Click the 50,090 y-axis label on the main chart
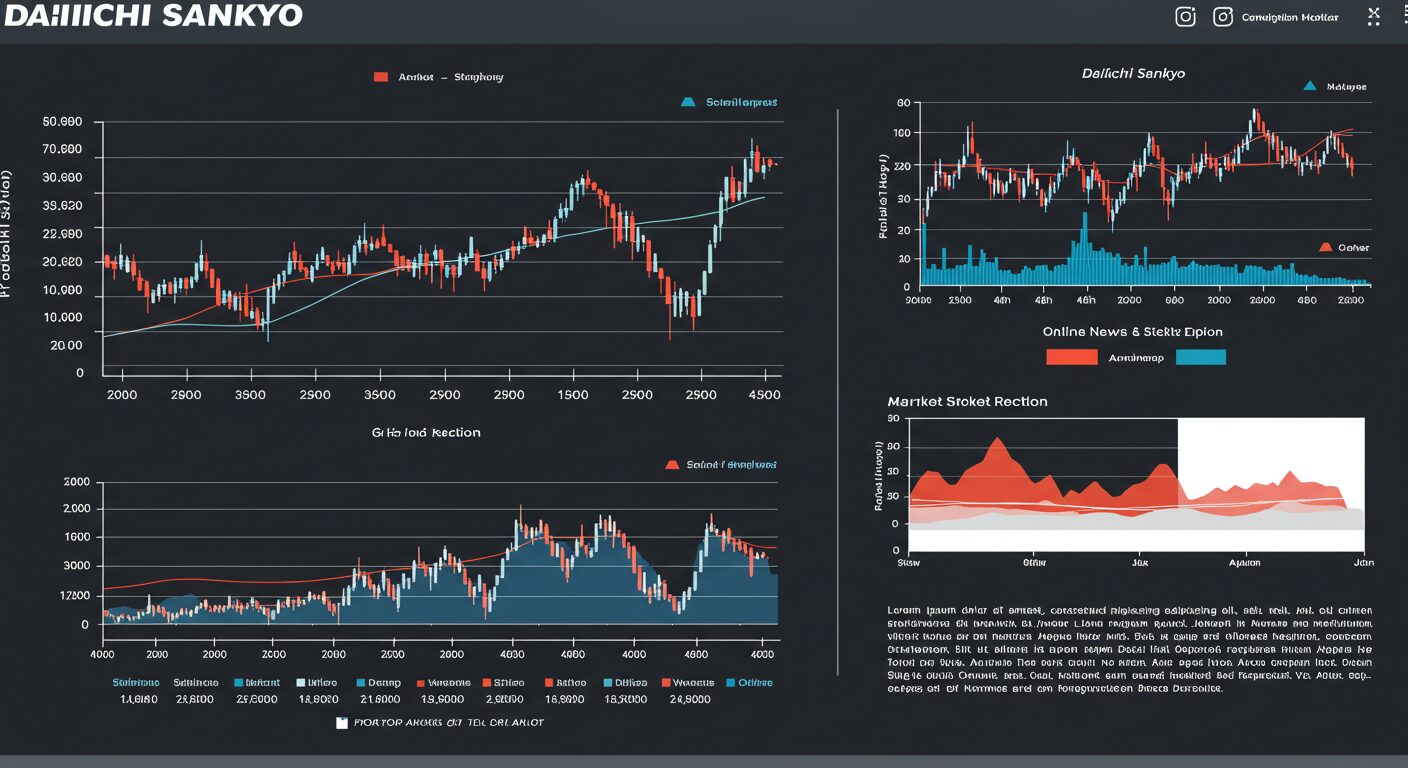The width and height of the screenshot is (1408, 768). pos(62,122)
